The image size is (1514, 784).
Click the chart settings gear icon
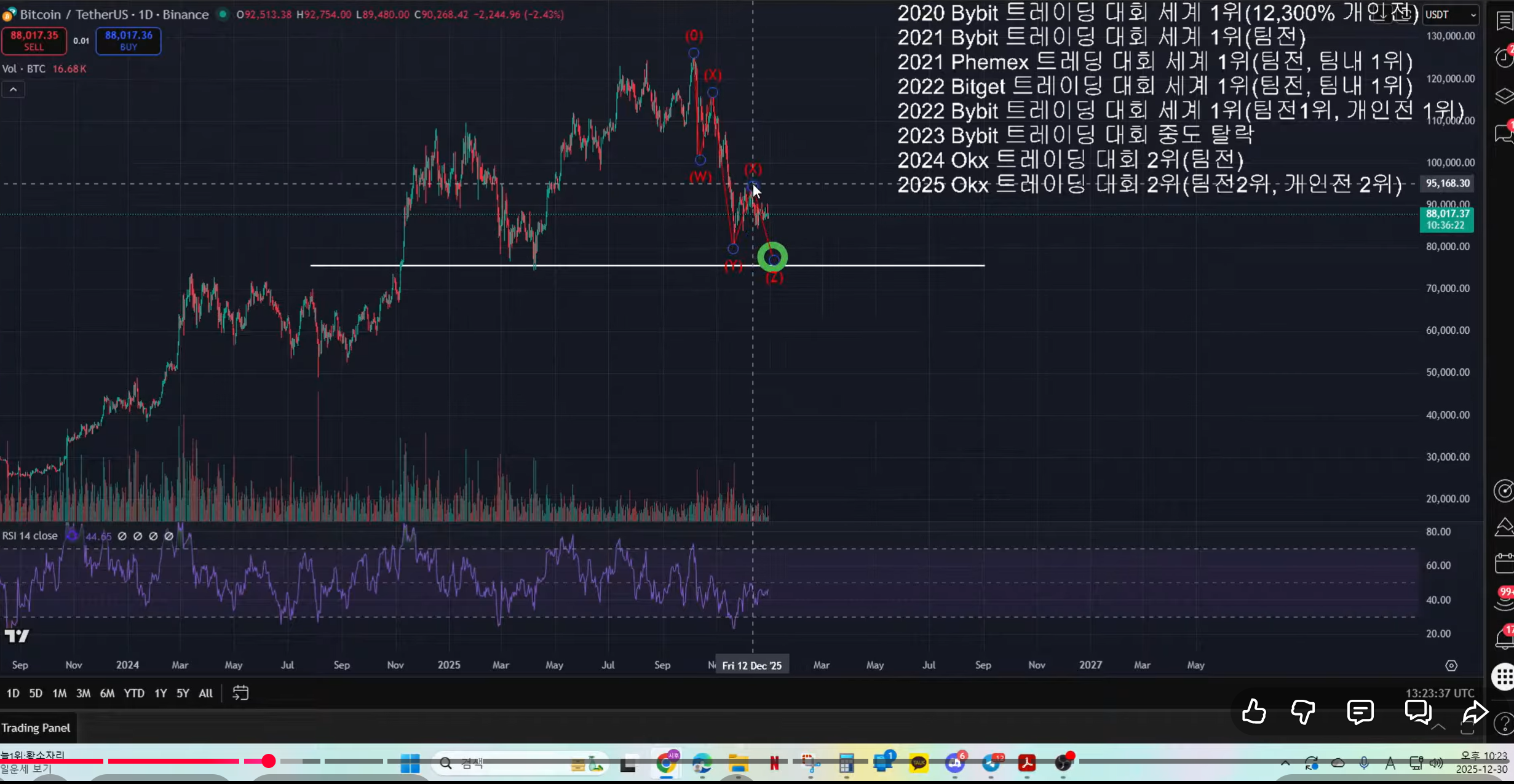(1451, 666)
